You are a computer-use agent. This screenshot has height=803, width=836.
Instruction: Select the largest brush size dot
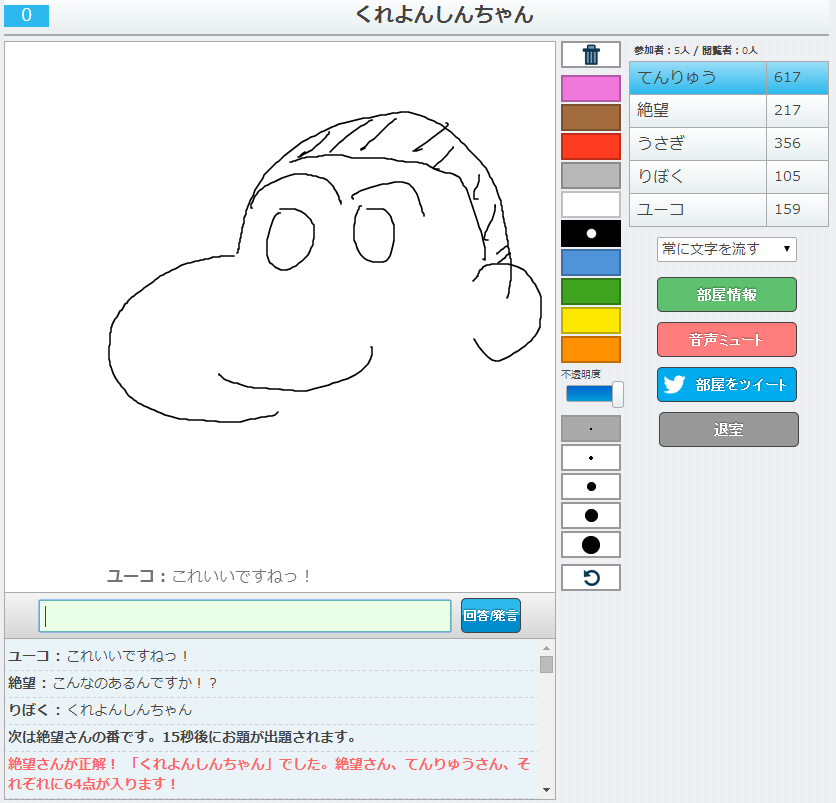tap(591, 544)
